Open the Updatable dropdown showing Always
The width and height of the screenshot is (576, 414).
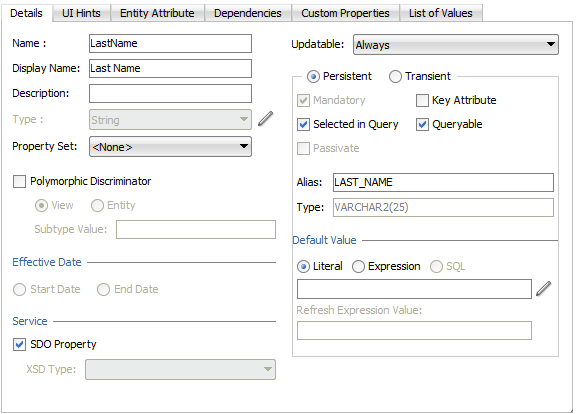point(456,45)
